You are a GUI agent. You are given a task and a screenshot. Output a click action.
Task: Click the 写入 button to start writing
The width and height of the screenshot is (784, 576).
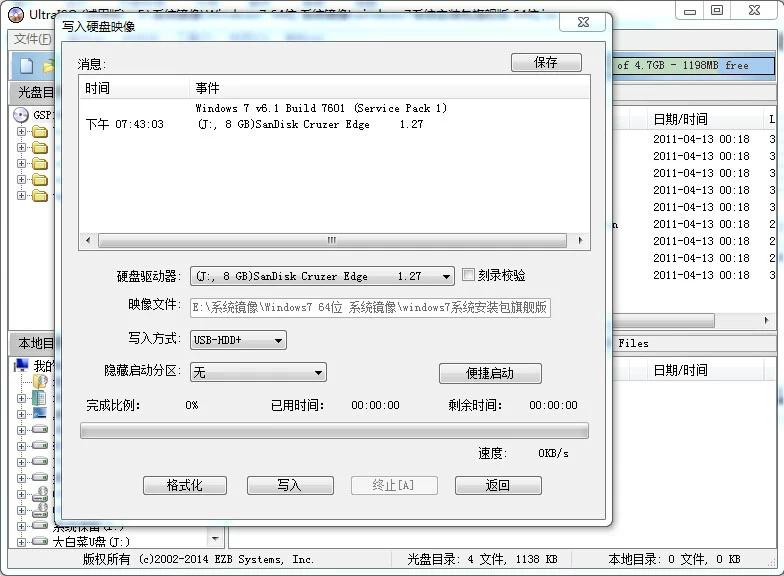290,485
